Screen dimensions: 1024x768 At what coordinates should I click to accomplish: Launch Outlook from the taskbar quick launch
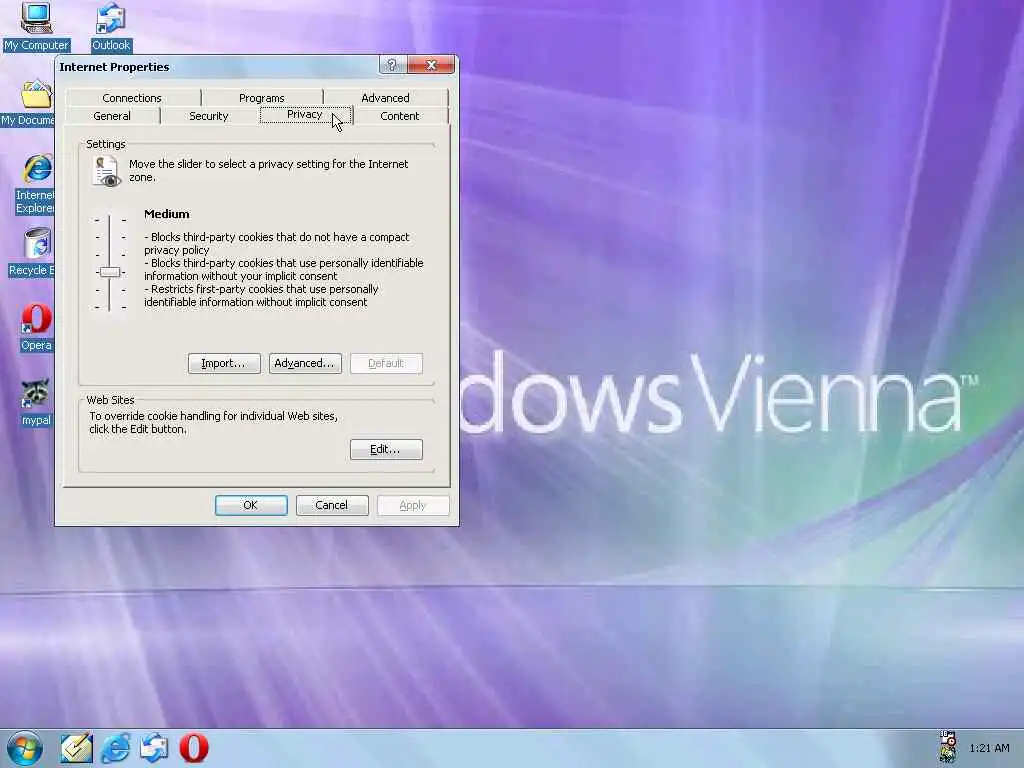tap(154, 748)
